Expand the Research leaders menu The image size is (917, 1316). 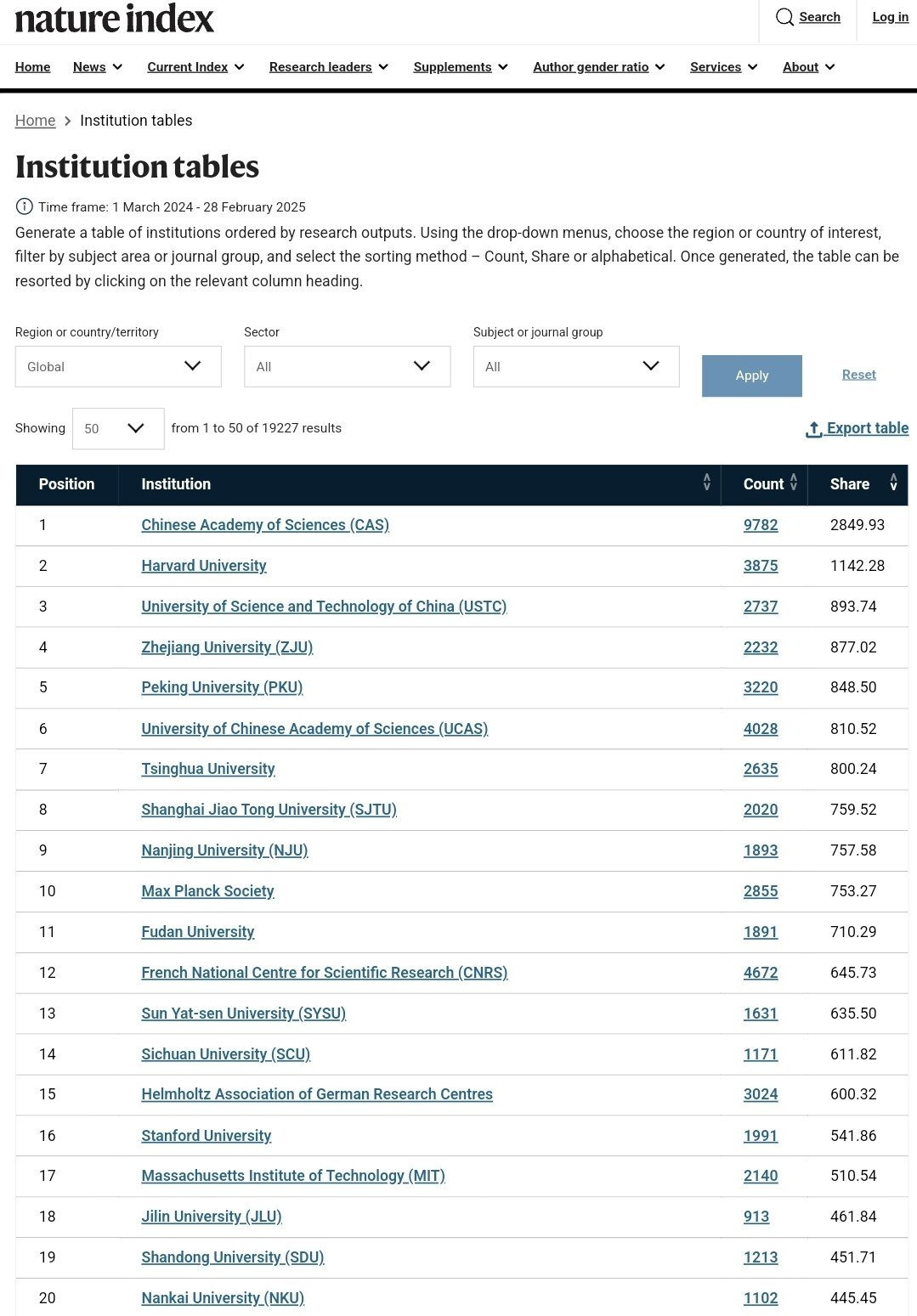tap(329, 67)
